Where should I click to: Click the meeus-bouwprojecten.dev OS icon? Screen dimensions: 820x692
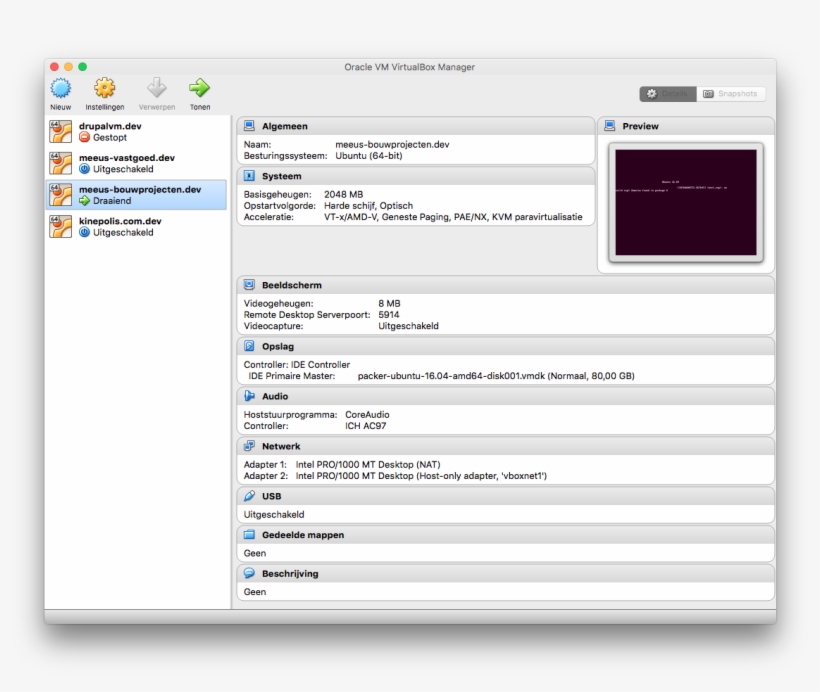pos(61,195)
